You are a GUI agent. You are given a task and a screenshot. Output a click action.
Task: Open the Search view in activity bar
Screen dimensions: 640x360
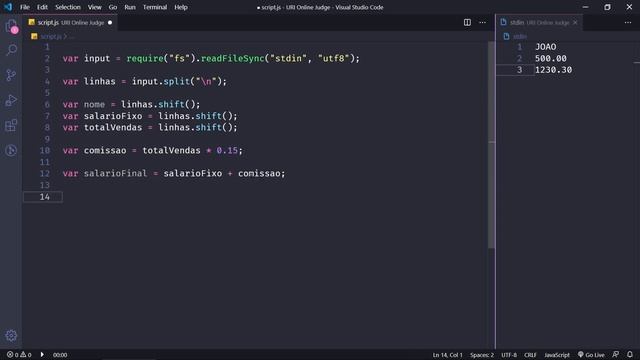tap(11, 50)
